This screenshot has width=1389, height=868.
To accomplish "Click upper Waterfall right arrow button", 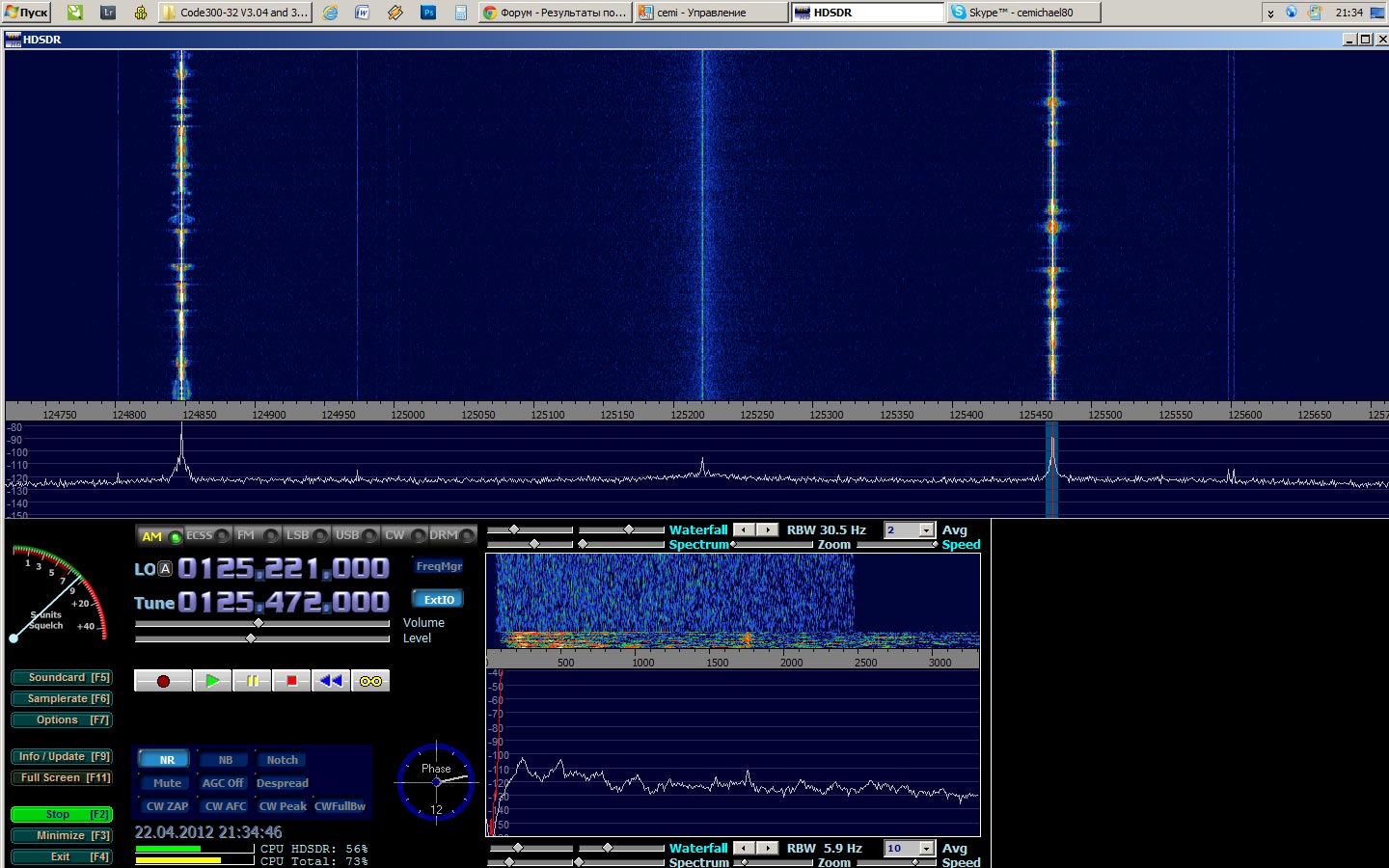I will 767,530.
